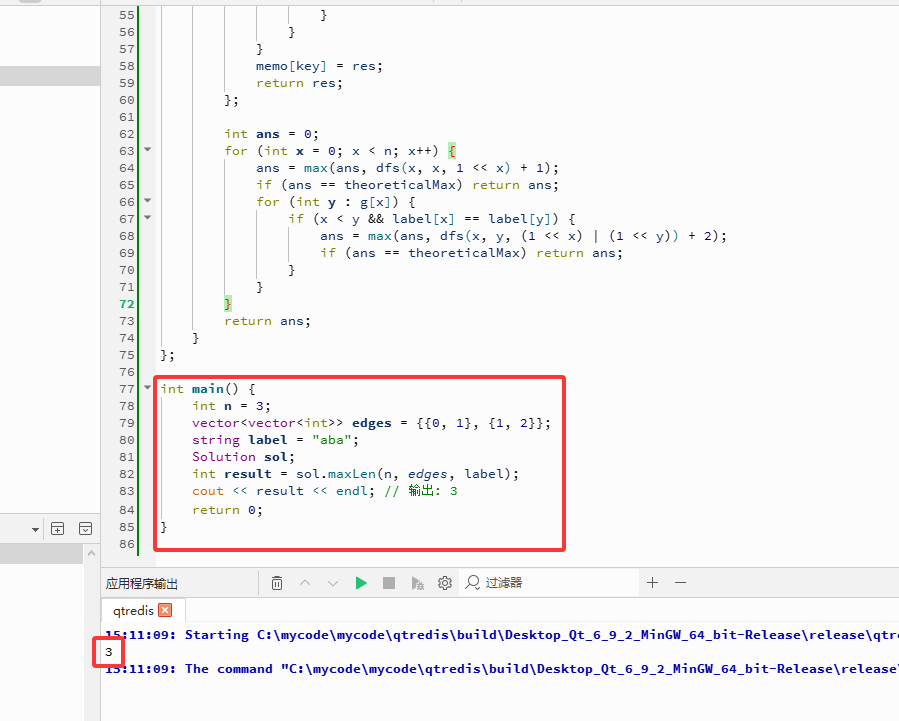This screenshot has height=721, width=899.
Task: Zoom out output text with minus icon
Action: (681, 583)
